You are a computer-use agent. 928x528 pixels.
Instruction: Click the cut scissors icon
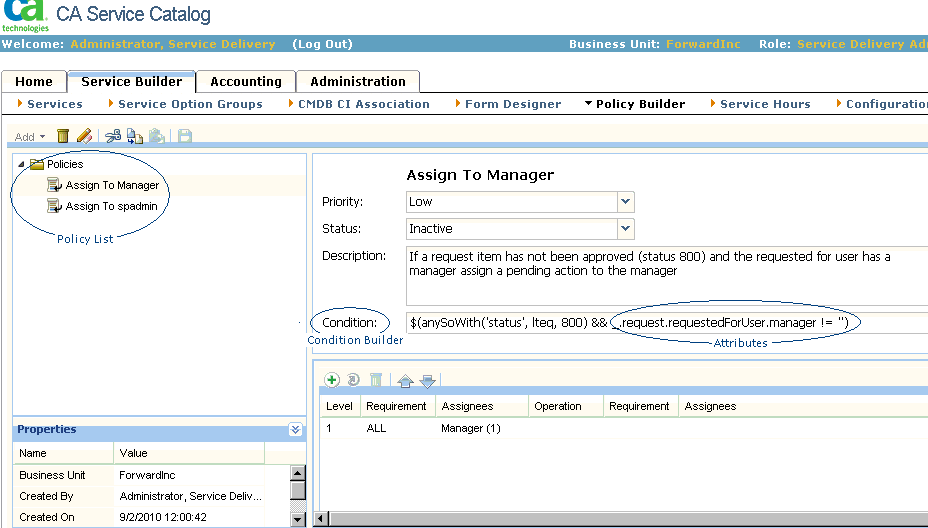coord(113,136)
